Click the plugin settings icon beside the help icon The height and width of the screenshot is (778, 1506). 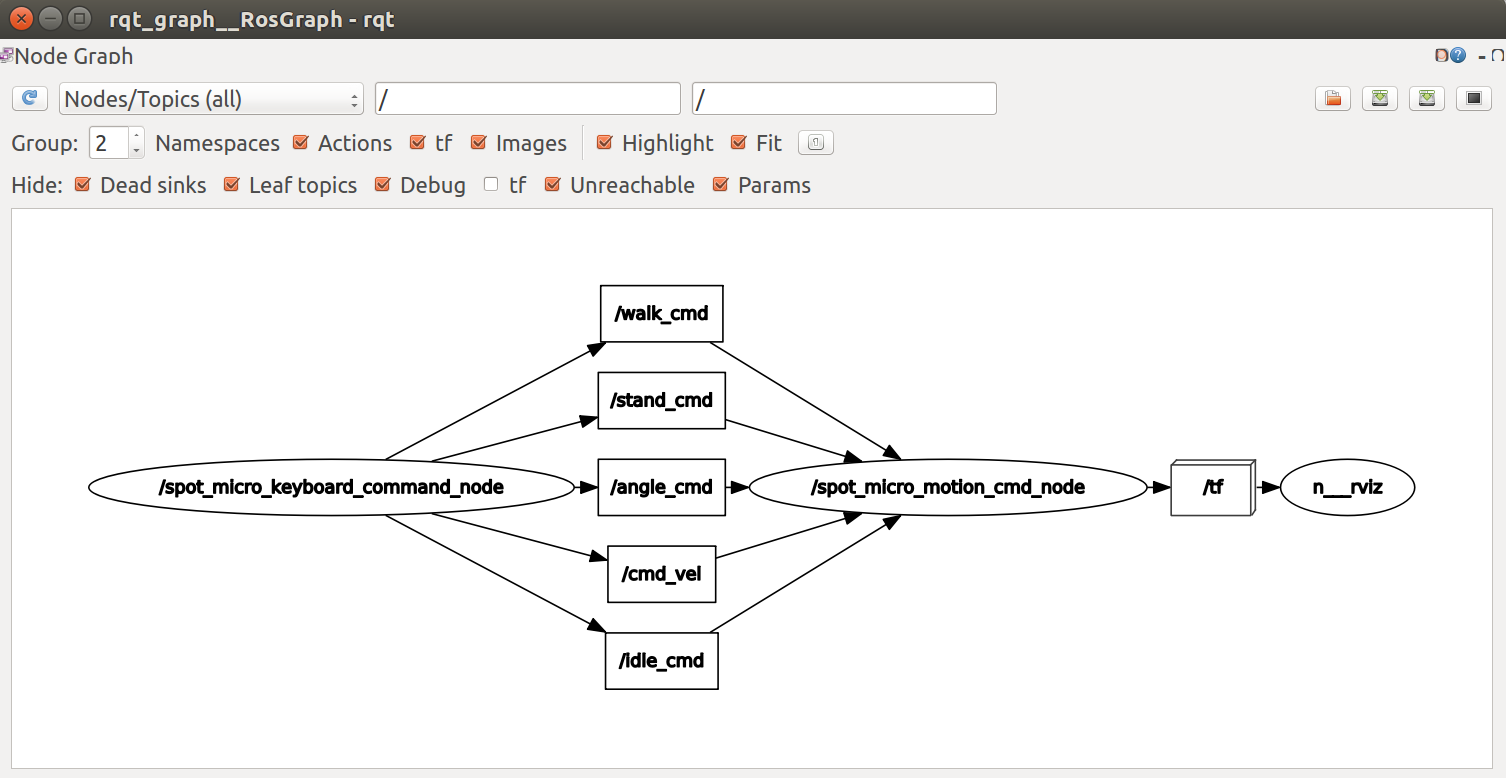(1441, 55)
